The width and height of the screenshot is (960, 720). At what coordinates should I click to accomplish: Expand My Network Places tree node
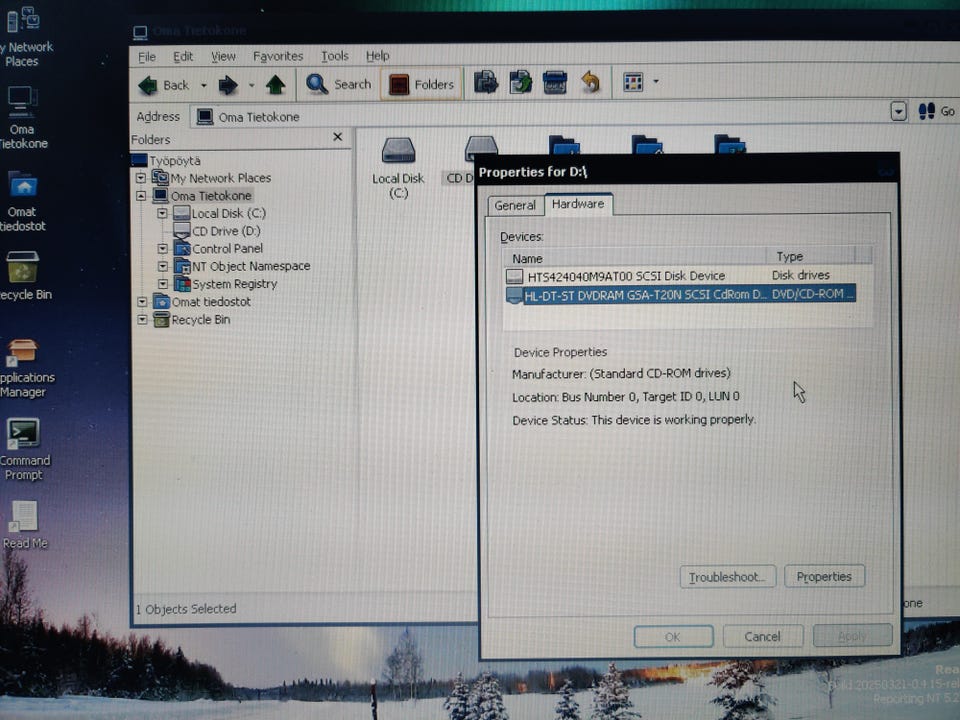[141, 178]
